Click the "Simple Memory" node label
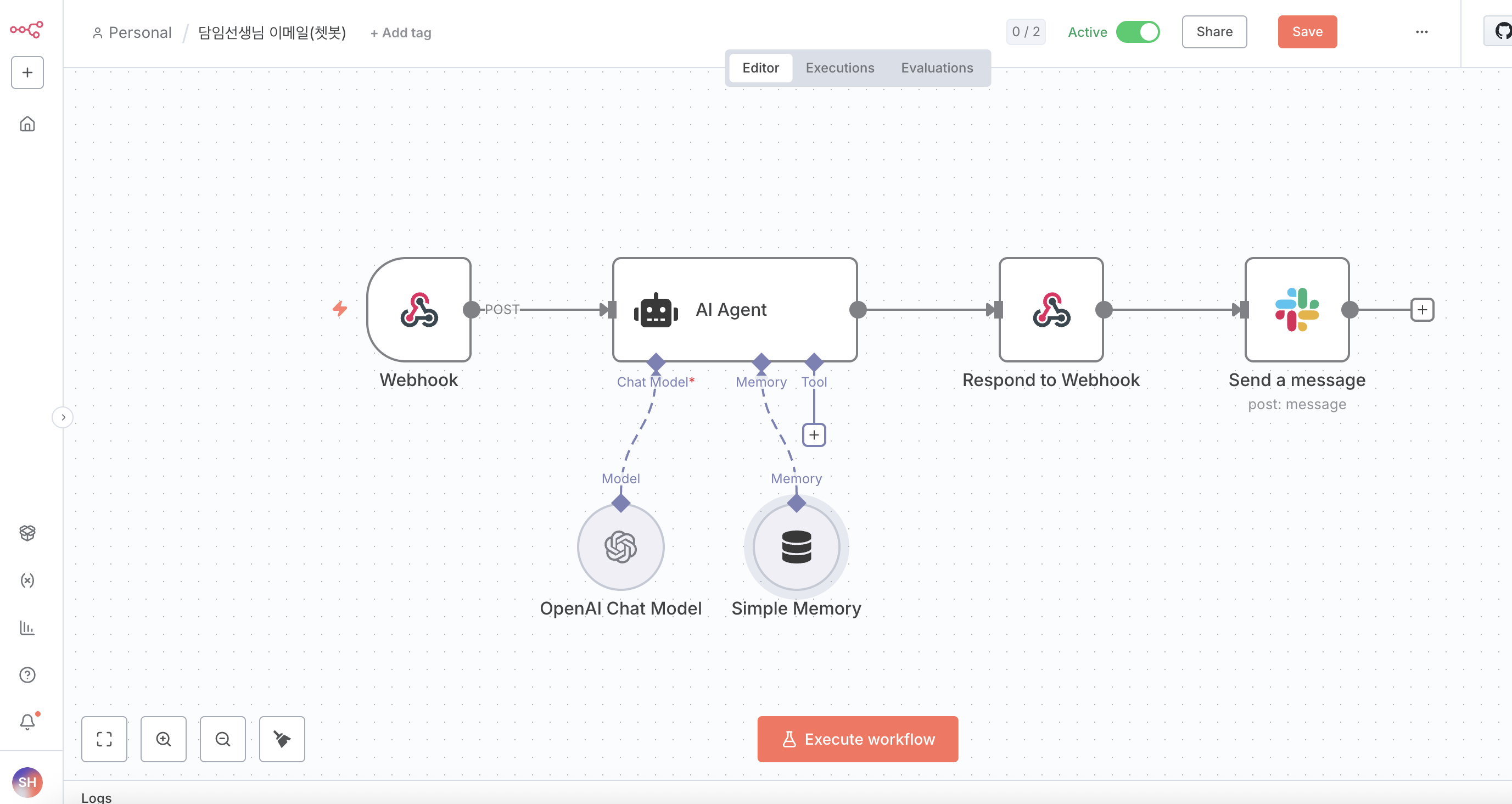 797,608
